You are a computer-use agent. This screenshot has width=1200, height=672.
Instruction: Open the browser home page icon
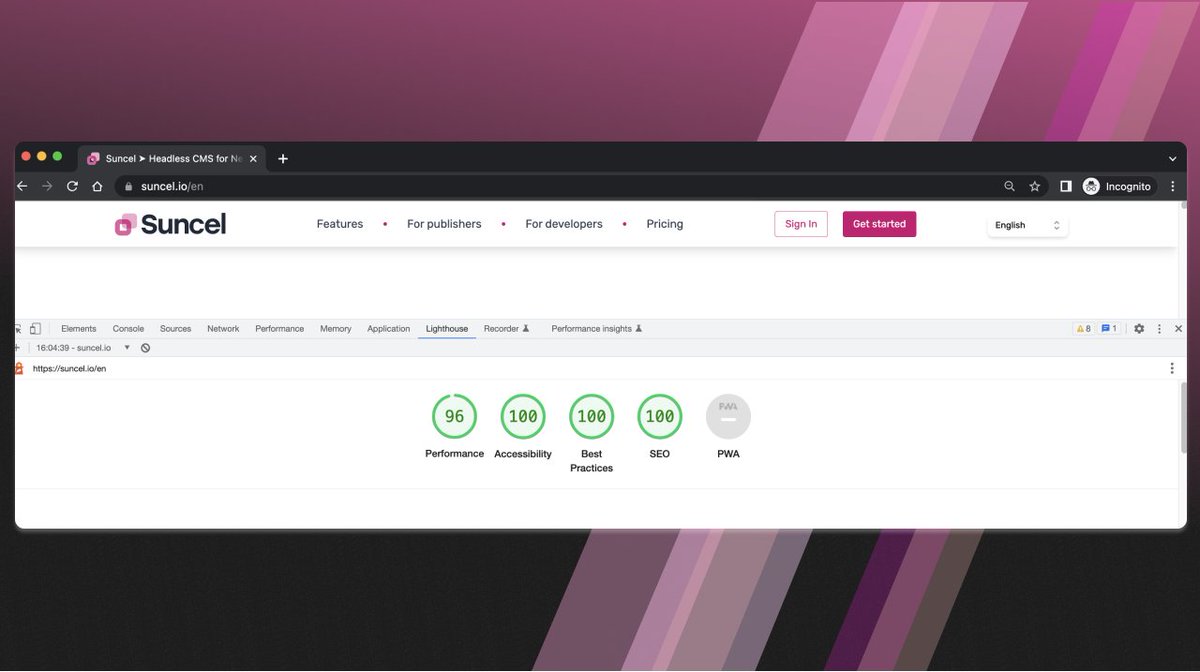pos(97,186)
